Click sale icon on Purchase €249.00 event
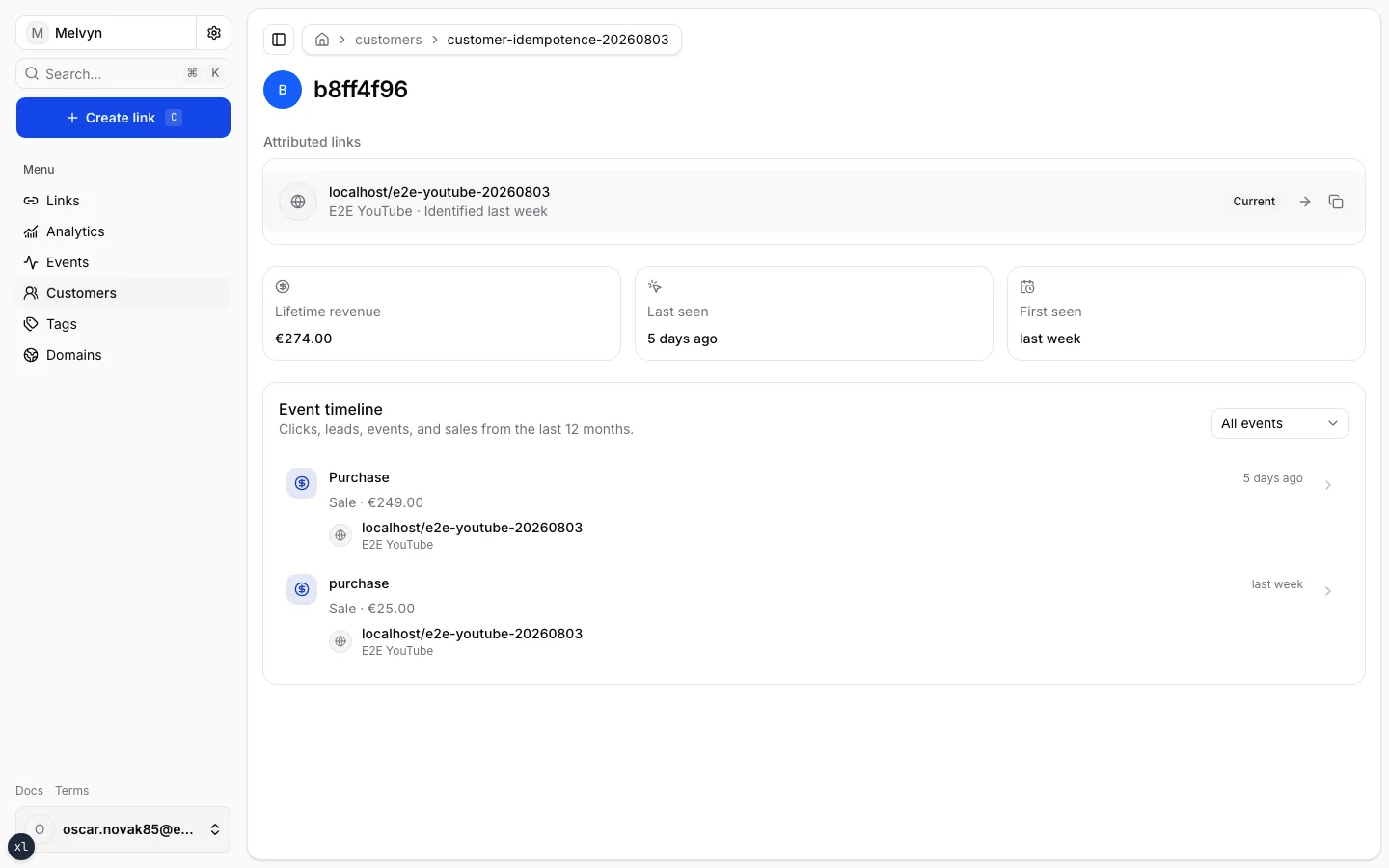 302,483
